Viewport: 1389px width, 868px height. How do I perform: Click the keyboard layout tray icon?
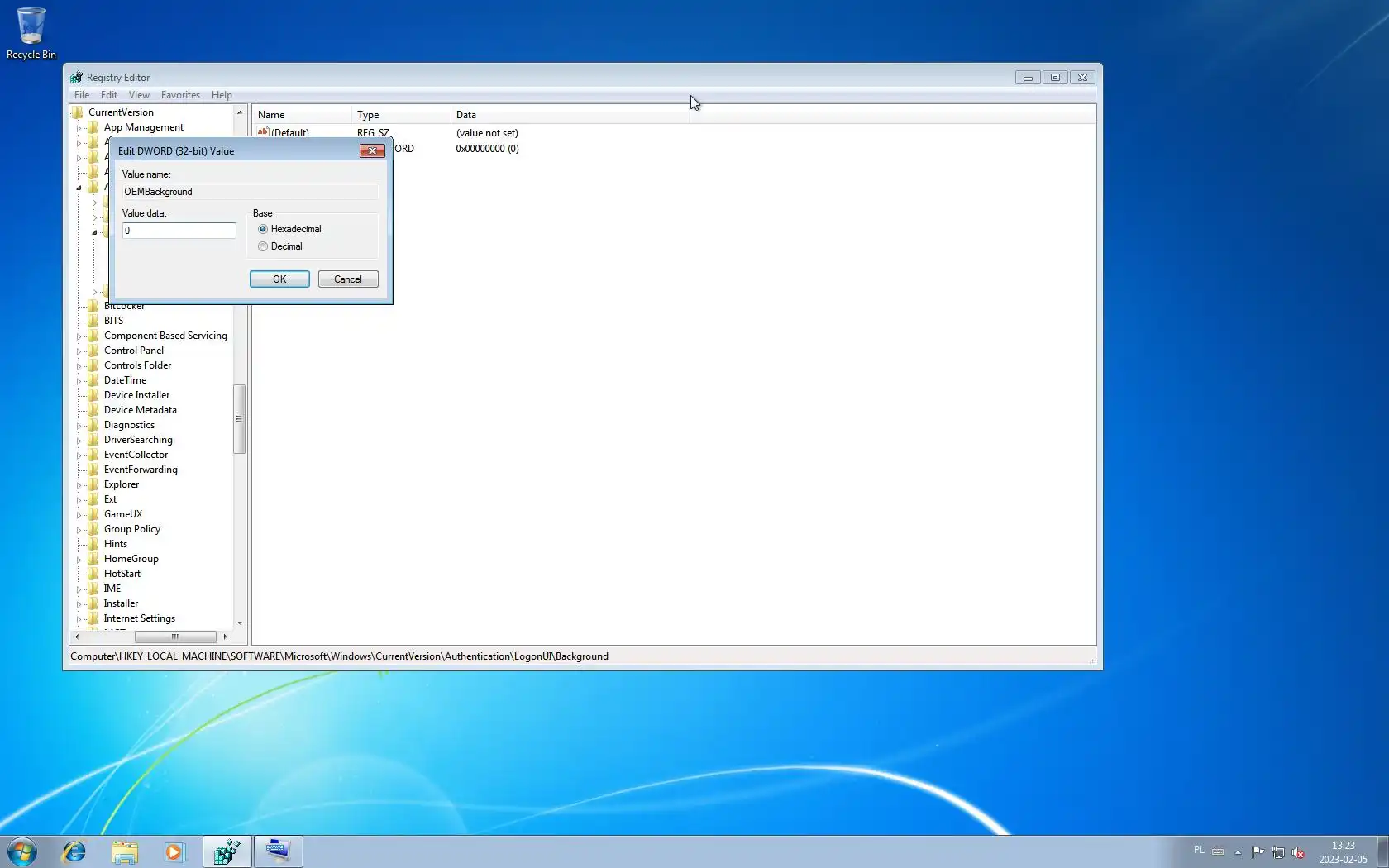(1218, 851)
